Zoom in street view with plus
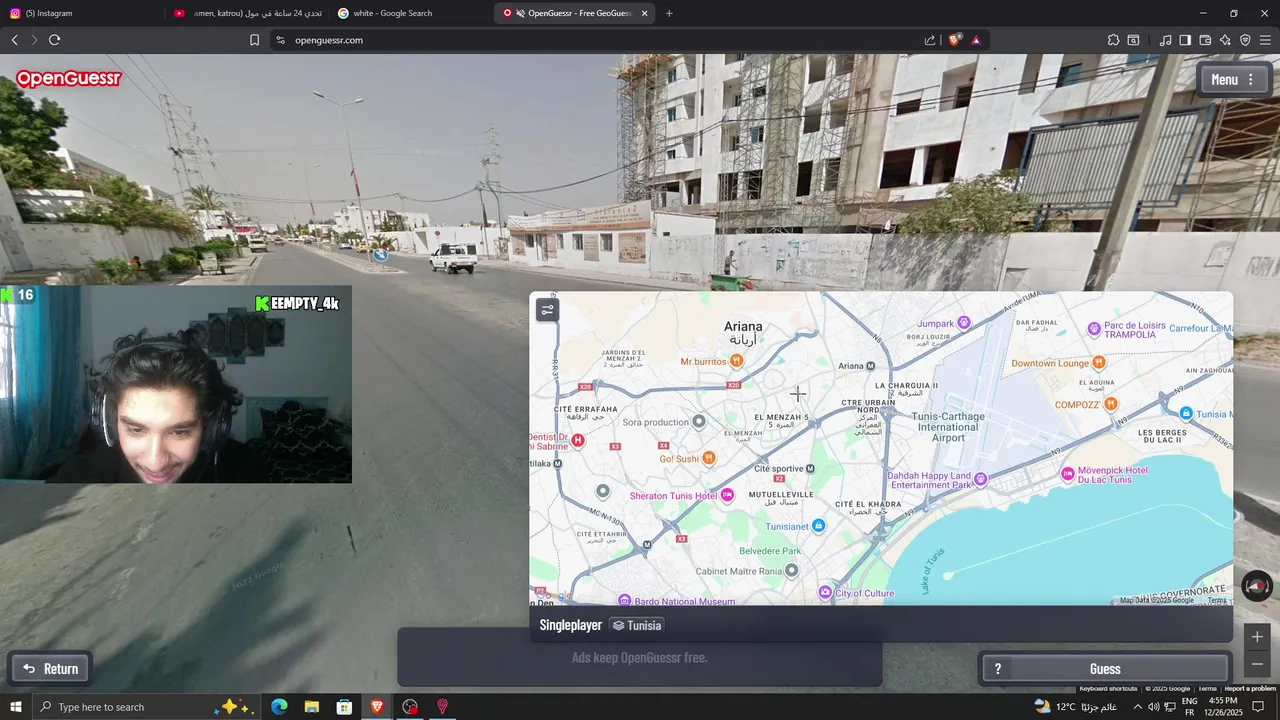1280x720 pixels. click(x=1257, y=637)
